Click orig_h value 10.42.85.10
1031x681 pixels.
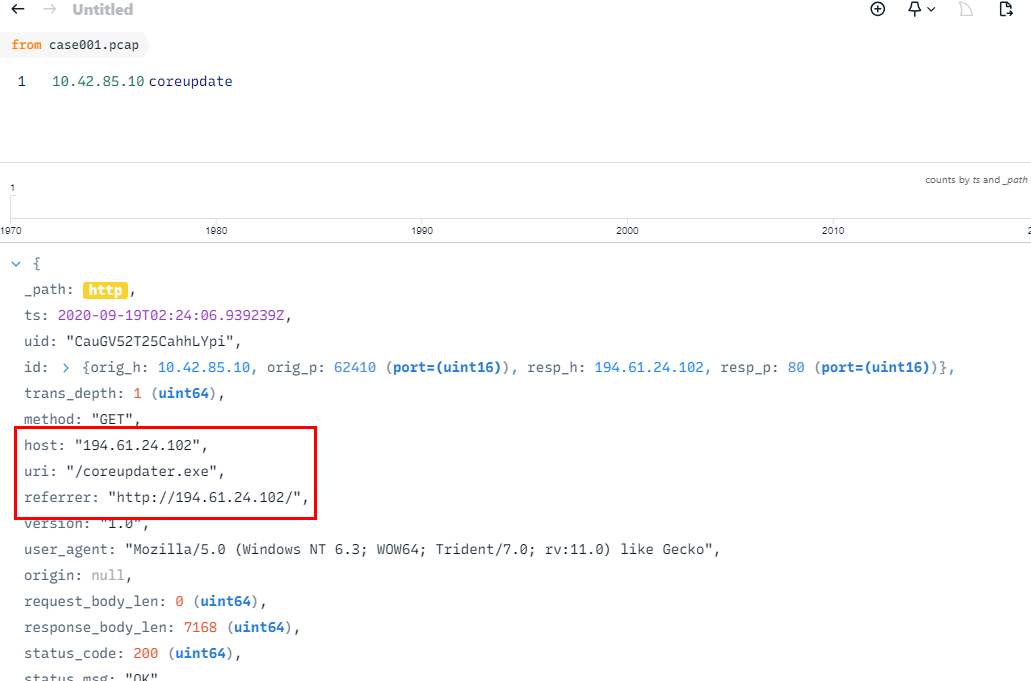point(207,368)
